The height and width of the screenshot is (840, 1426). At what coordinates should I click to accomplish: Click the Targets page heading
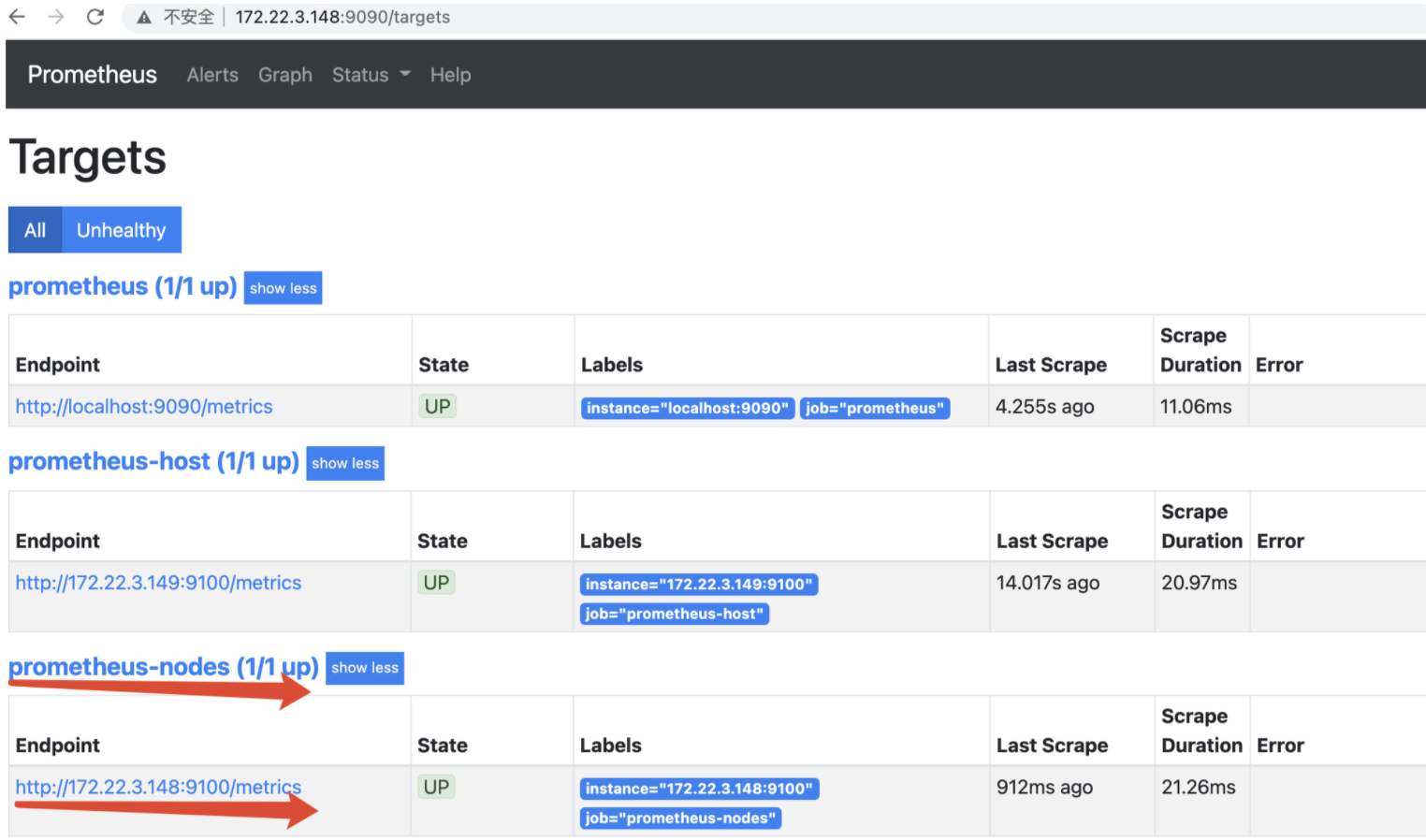(x=88, y=157)
